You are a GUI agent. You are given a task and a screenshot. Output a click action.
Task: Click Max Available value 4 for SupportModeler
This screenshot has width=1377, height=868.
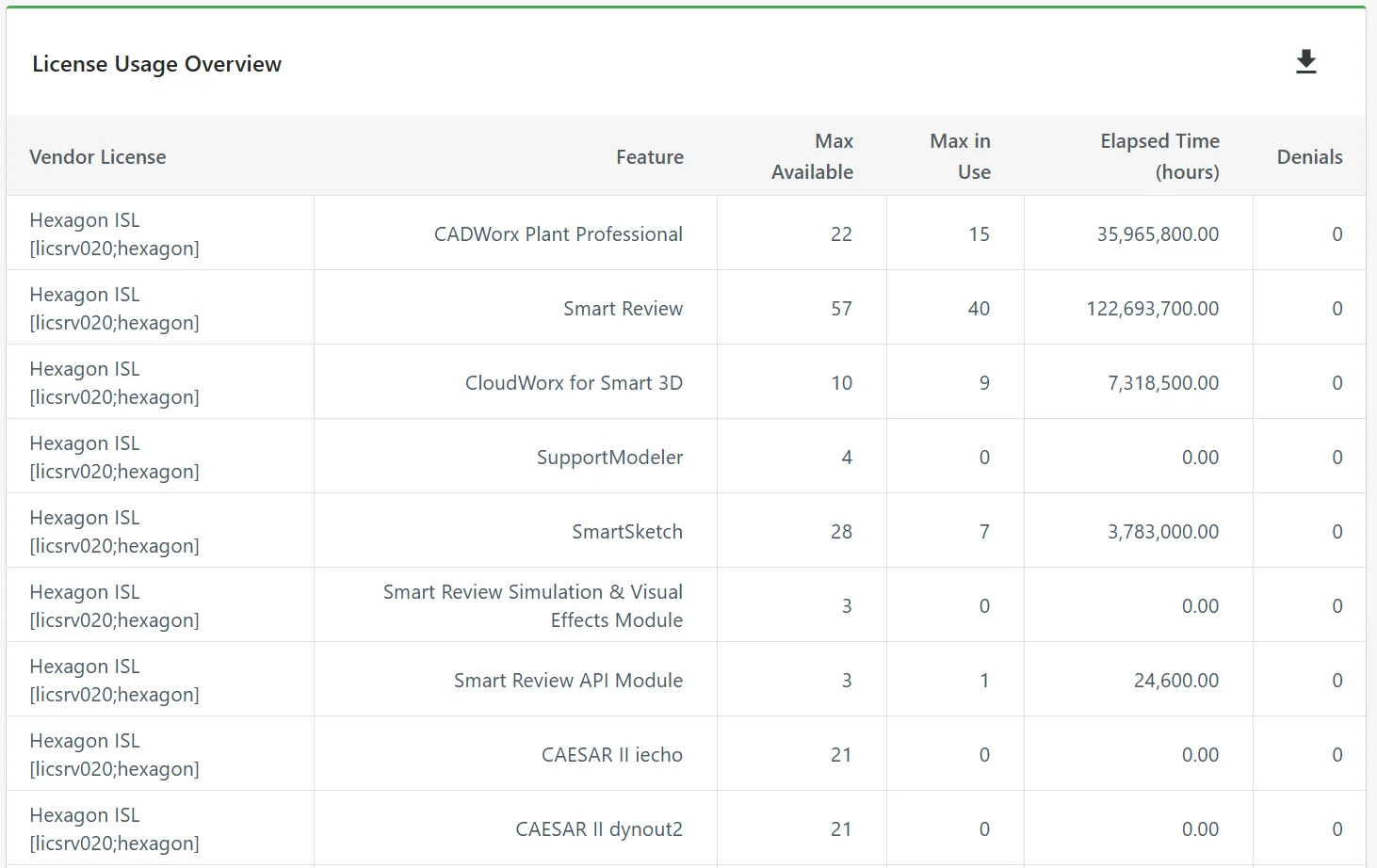(x=847, y=458)
